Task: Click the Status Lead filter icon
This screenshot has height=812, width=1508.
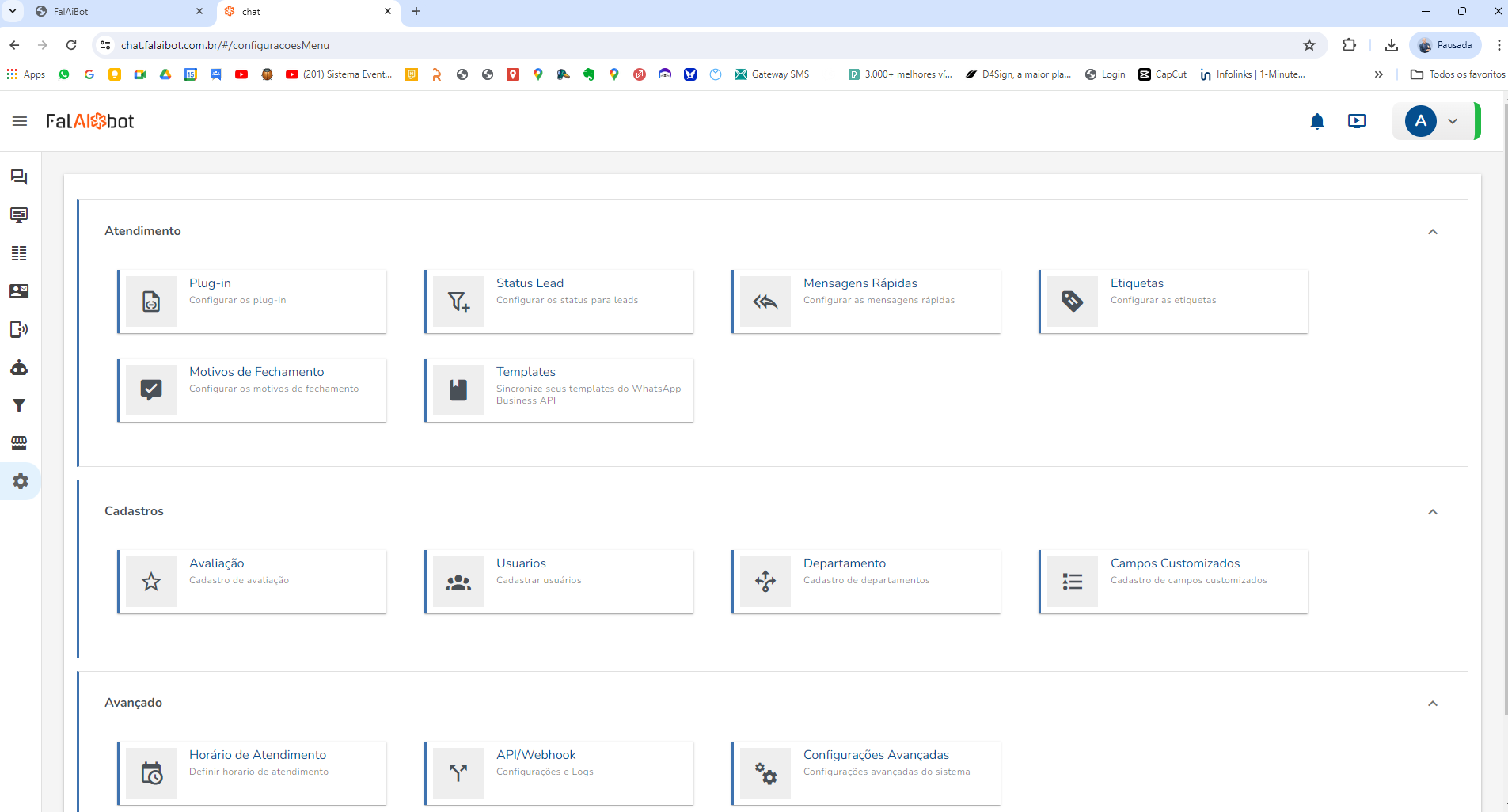Action: [x=458, y=302]
